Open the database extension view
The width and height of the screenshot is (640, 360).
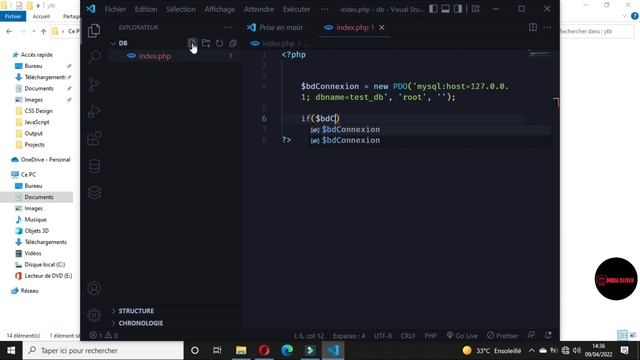(x=94, y=166)
